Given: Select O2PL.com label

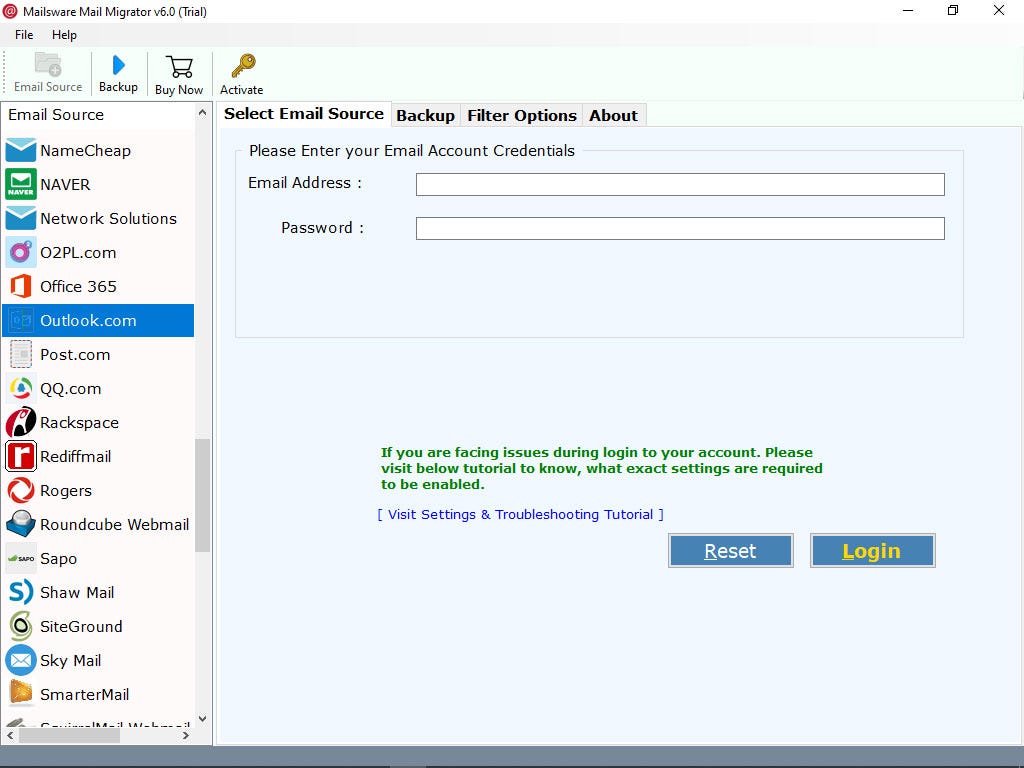Looking at the screenshot, I should pyautogui.click(x=78, y=253).
